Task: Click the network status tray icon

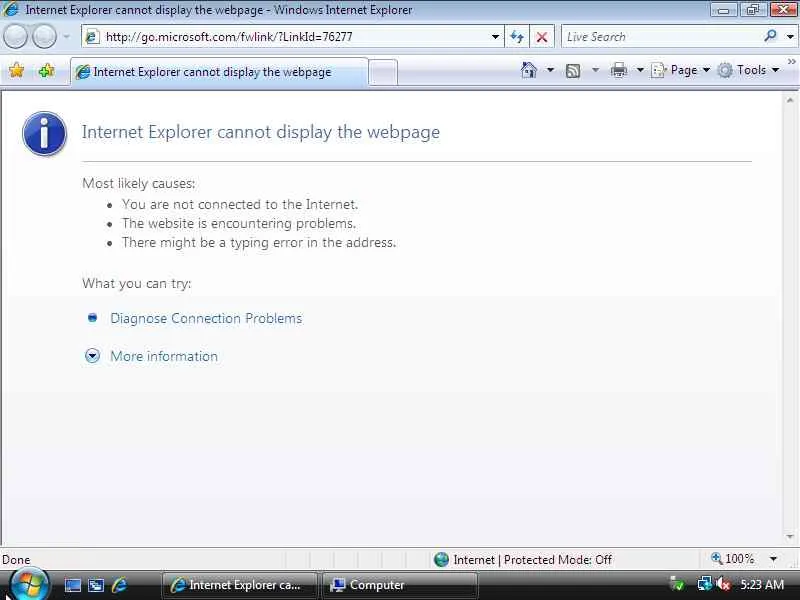Action: pyautogui.click(x=705, y=584)
